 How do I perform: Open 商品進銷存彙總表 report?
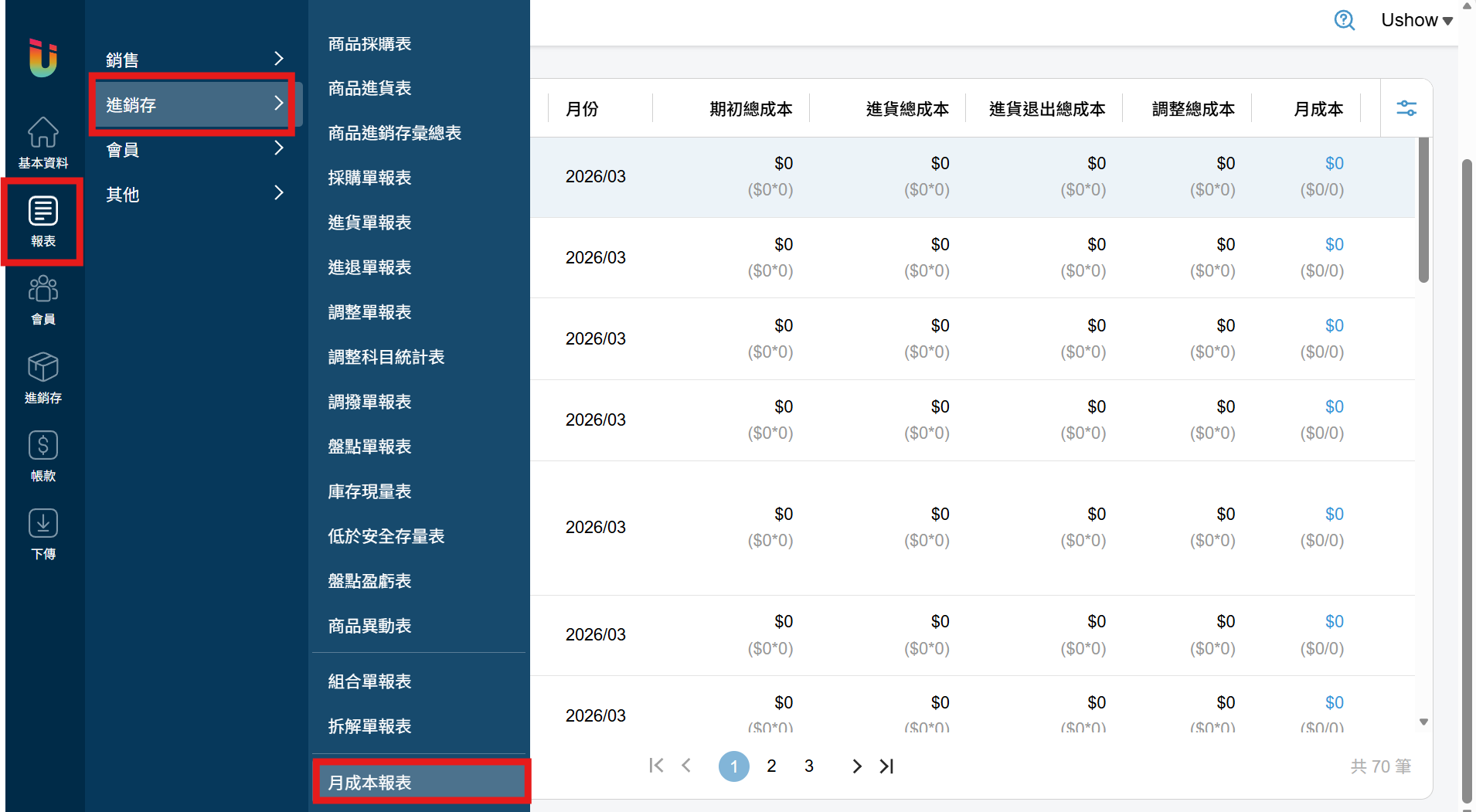[394, 133]
